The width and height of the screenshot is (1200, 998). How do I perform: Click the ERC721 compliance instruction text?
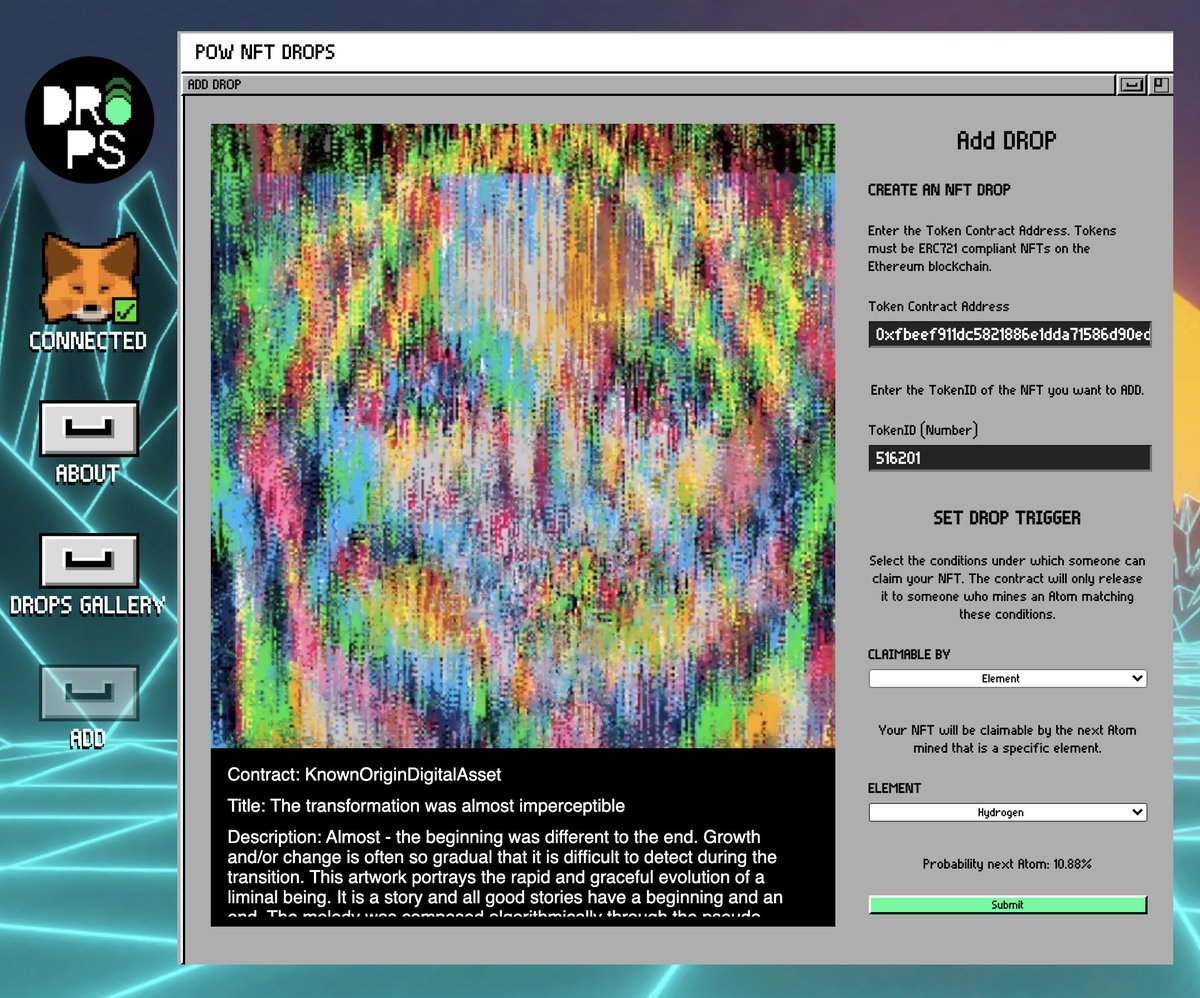[992, 249]
